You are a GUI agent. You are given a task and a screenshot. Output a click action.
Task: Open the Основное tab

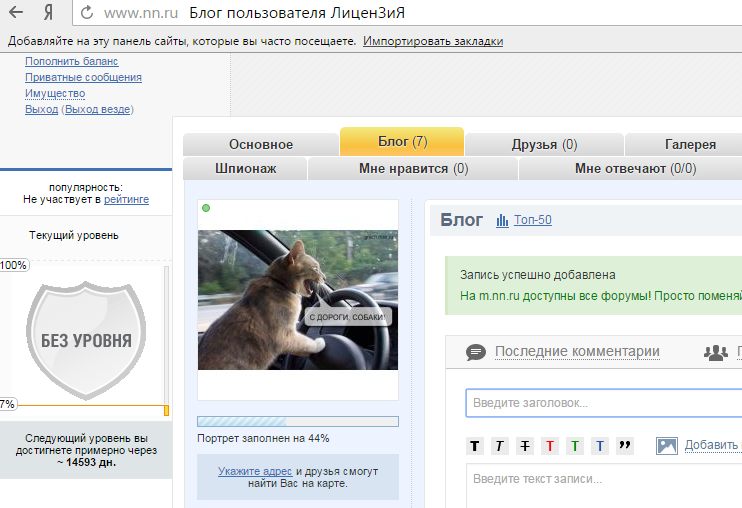click(261, 144)
